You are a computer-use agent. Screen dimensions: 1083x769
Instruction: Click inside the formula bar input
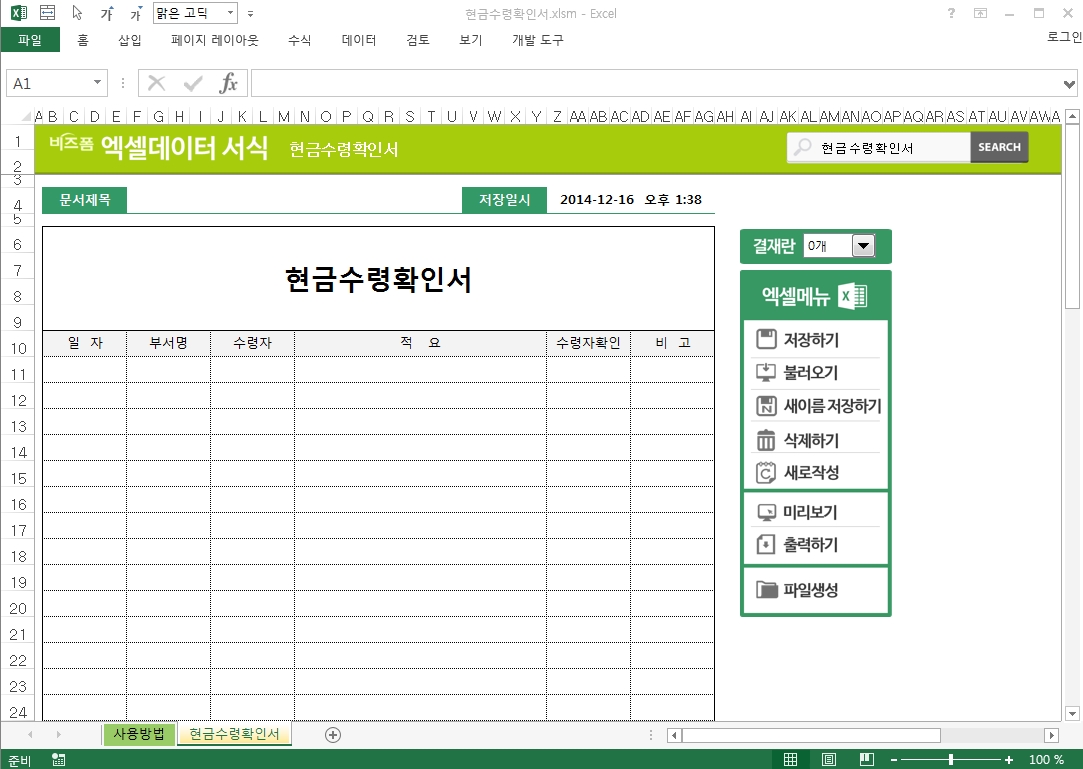pos(655,84)
